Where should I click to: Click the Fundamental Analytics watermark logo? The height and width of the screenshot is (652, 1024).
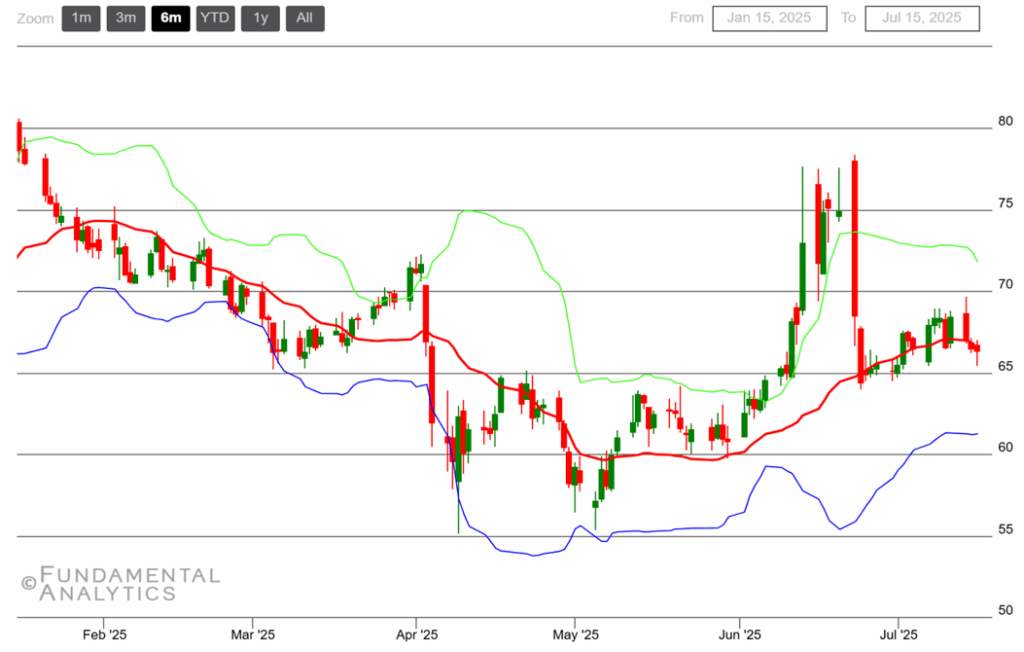pyautogui.click(x=120, y=584)
